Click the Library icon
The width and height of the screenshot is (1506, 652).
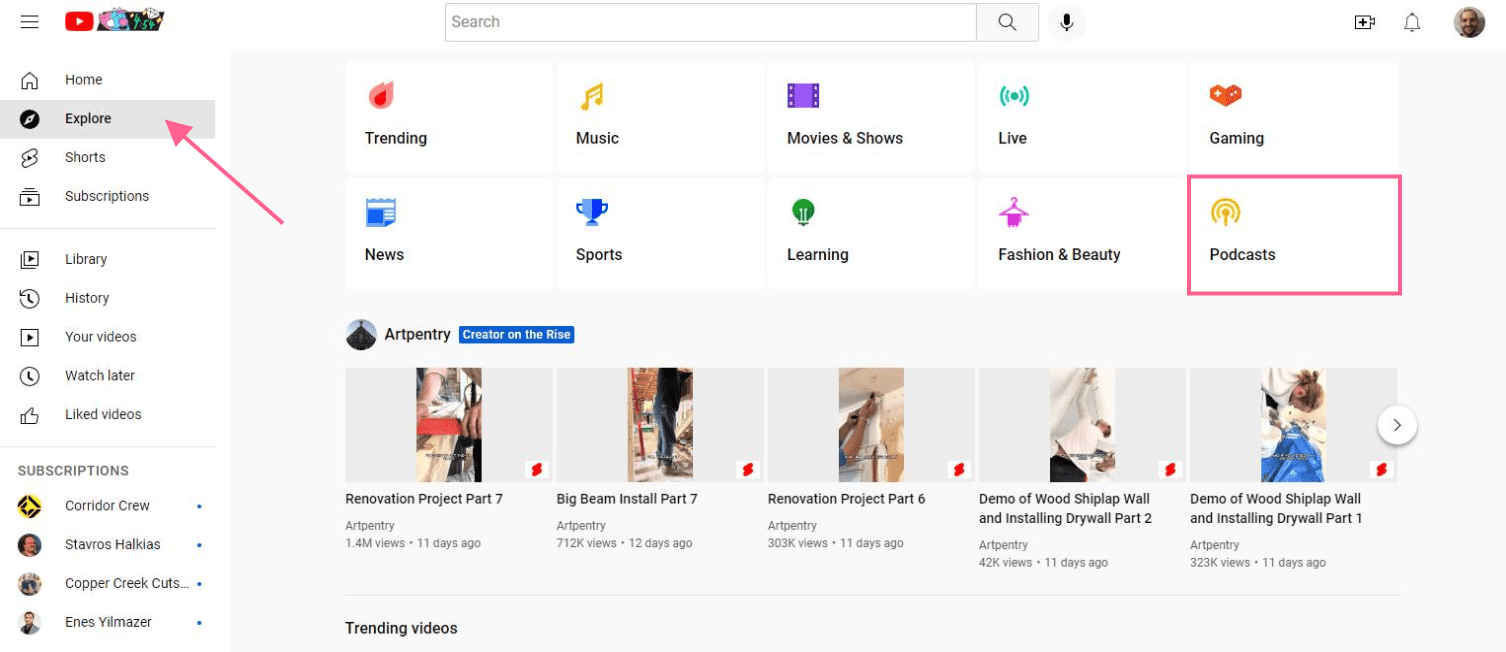tap(30, 260)
